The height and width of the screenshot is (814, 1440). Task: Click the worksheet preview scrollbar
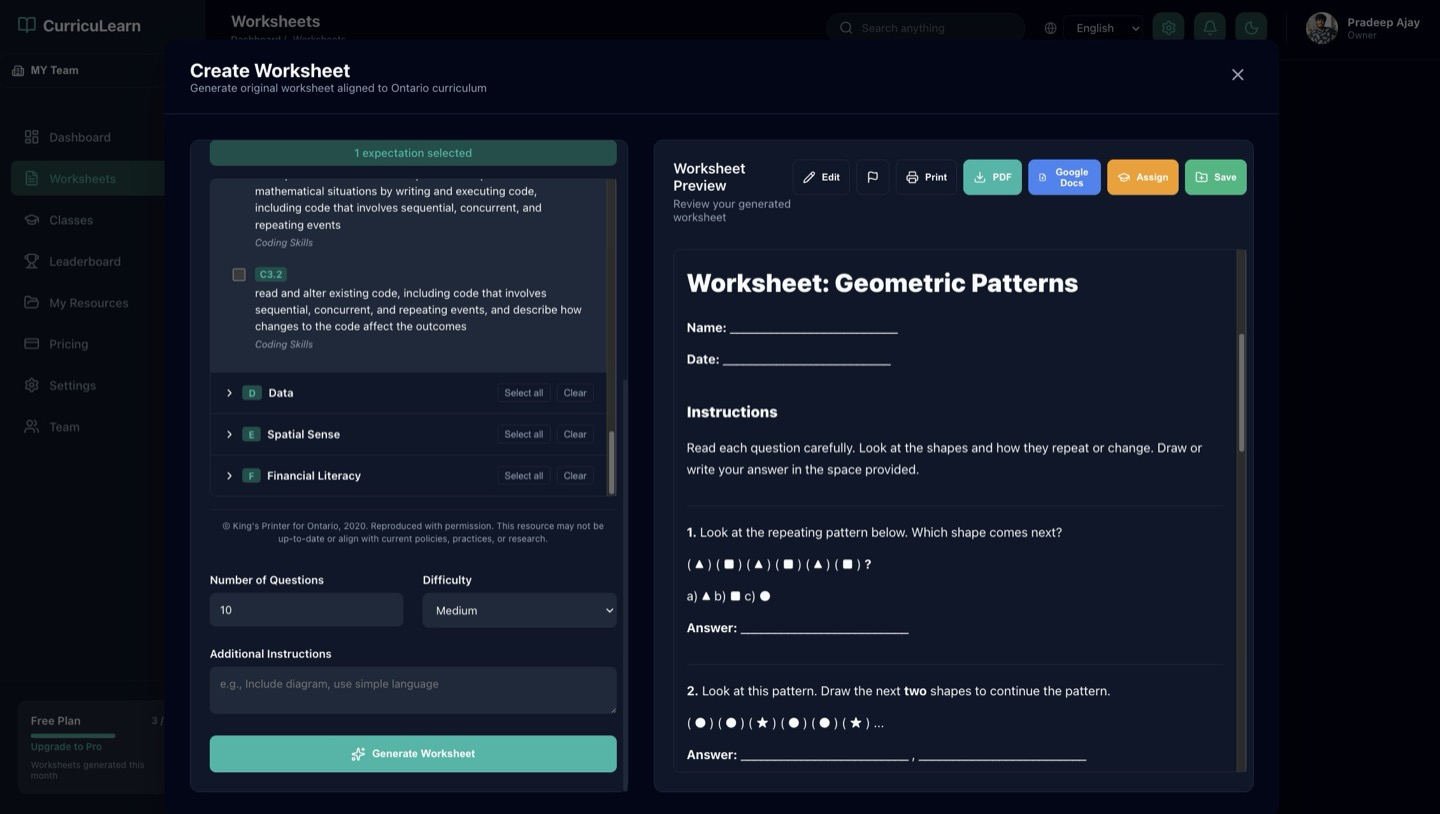(1242, 393)
